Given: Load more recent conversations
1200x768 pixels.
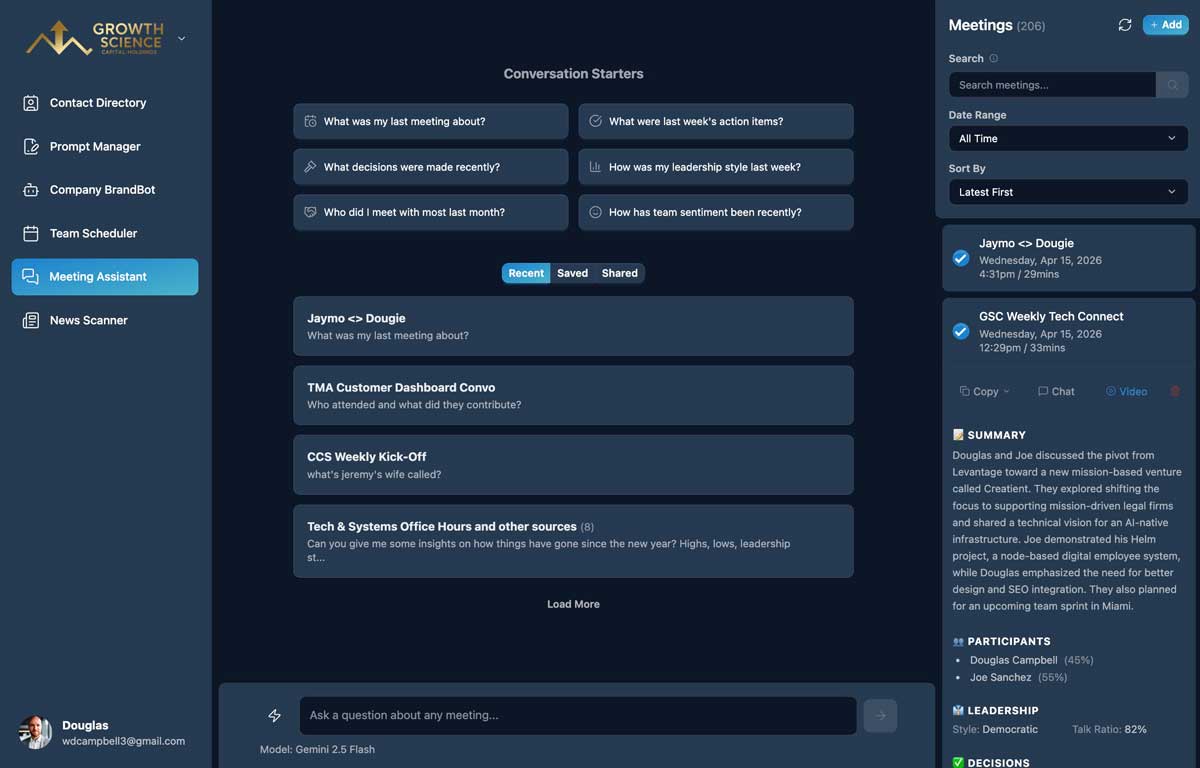Looking at the screenshot, I should (x=573, y=604).
